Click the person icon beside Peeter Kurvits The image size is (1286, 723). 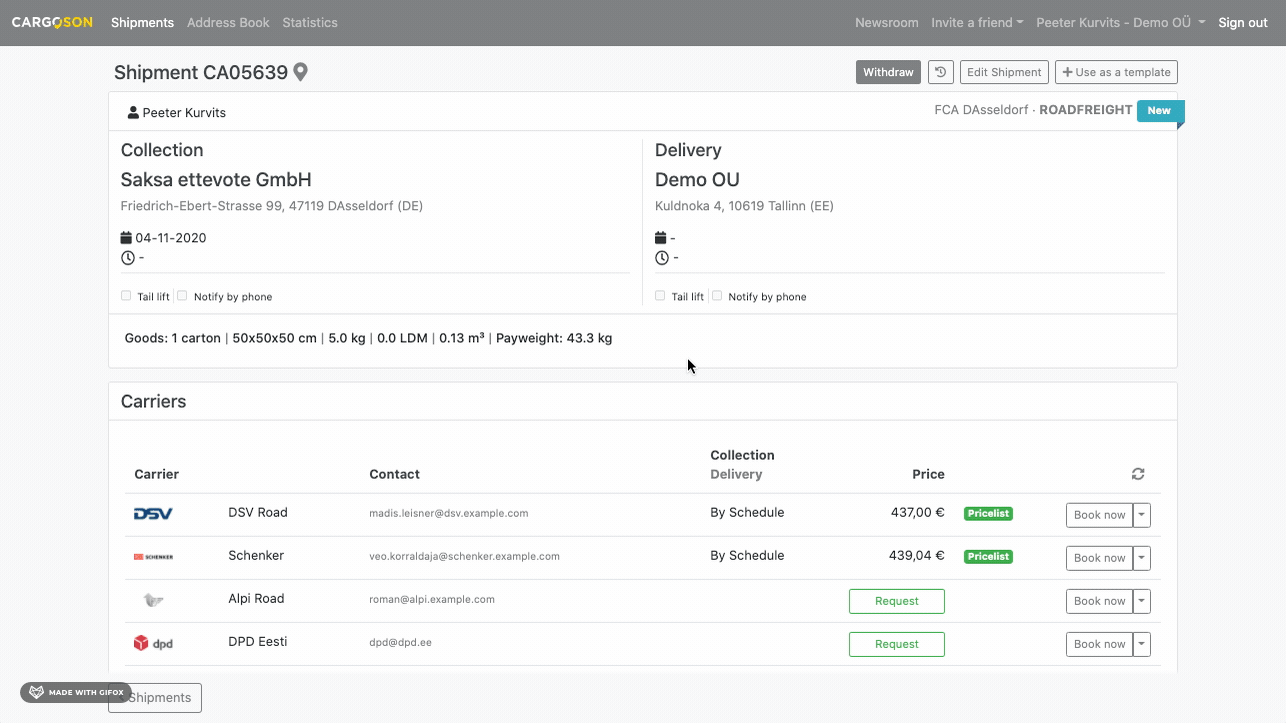click(x=133, y=113)
